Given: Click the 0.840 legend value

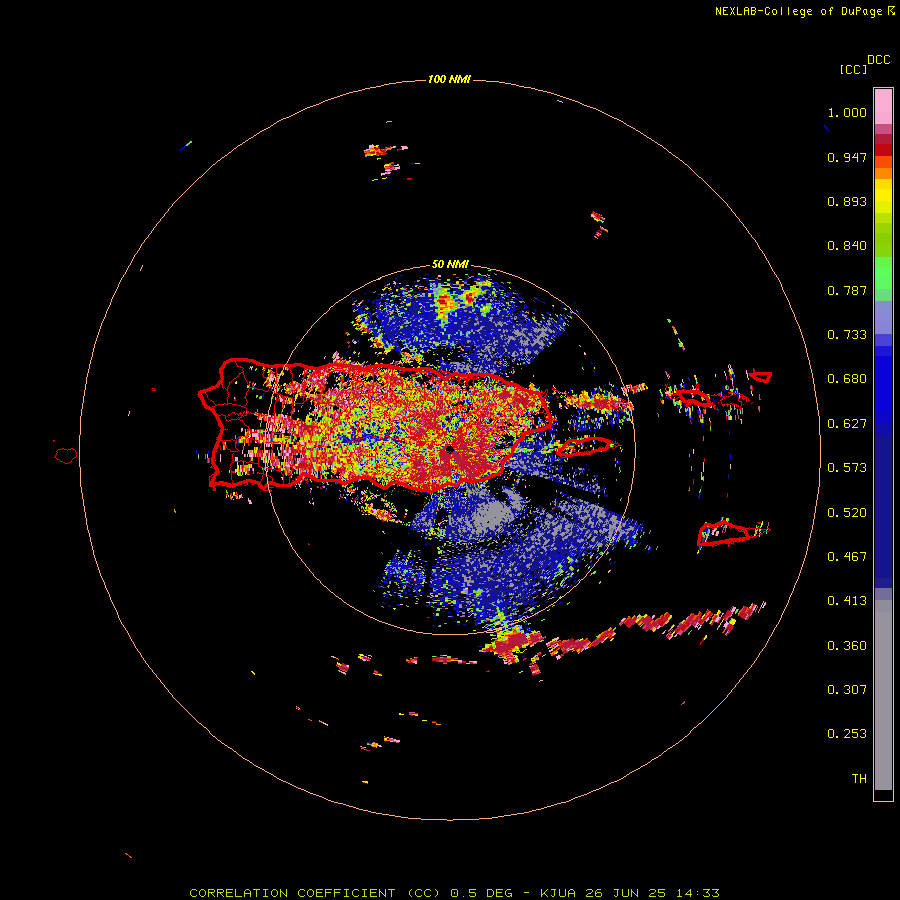Looking at the screenshot, I should click(847, 246).
